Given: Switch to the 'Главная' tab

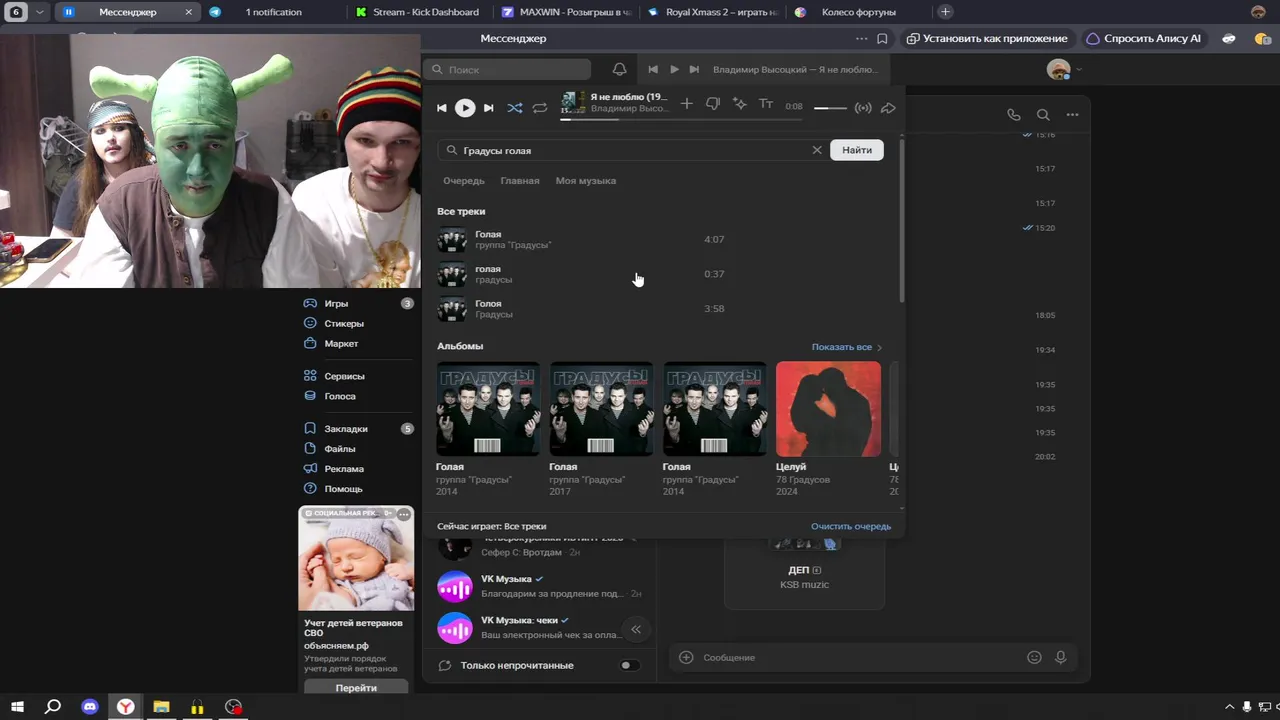Looking at the screenshot, I should [520, 181].
